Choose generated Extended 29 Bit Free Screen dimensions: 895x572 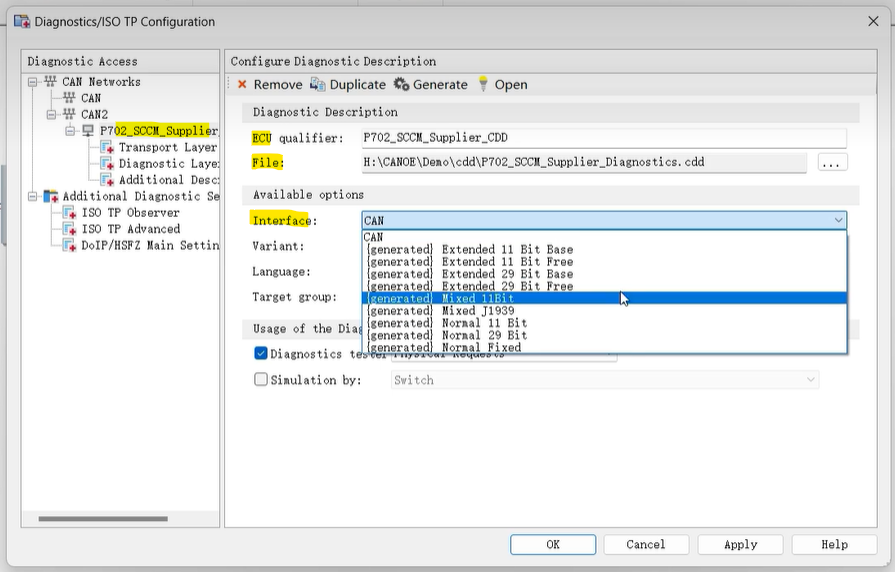coord(604,286)
